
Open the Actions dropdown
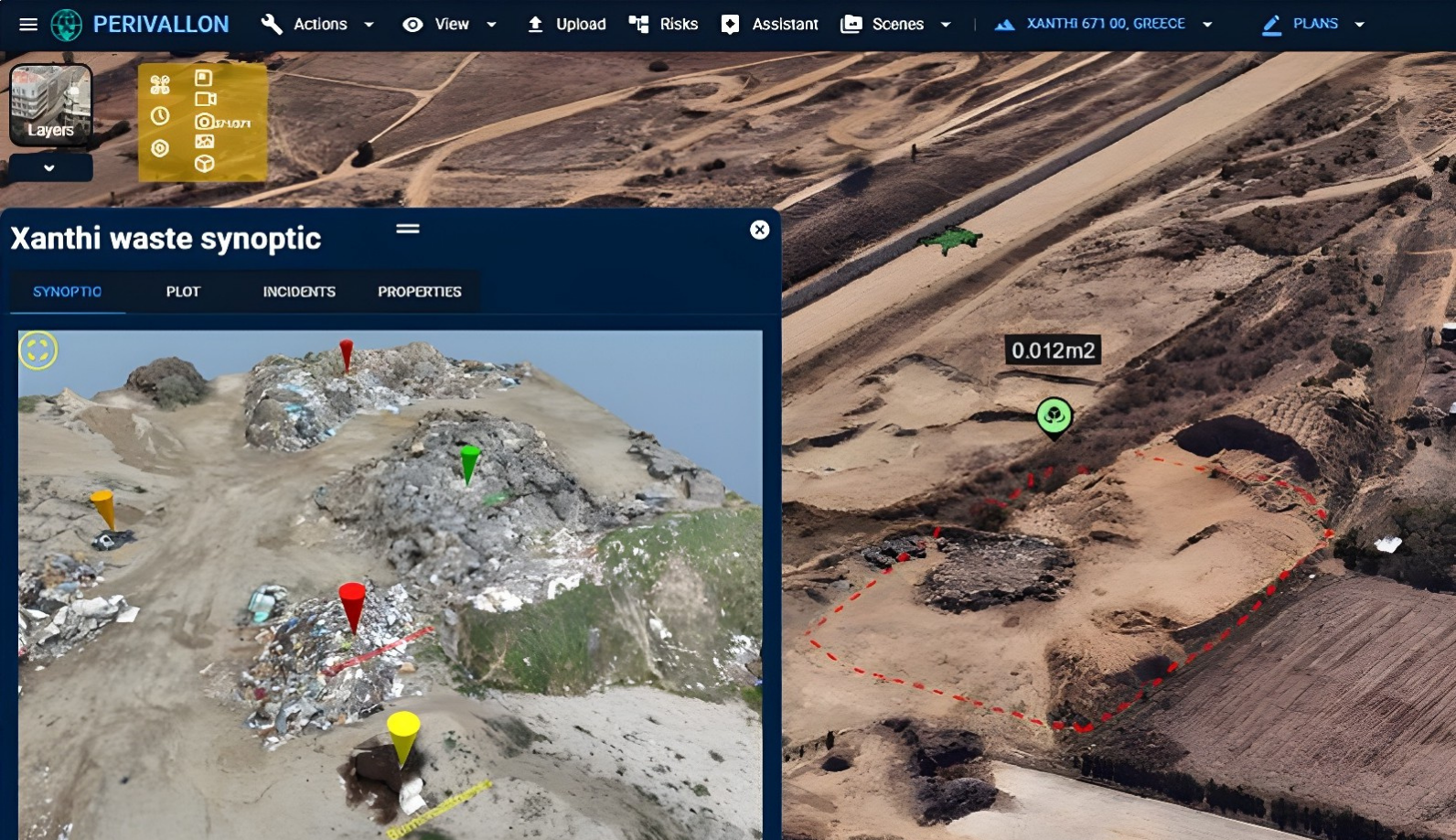tap(318, 25)
